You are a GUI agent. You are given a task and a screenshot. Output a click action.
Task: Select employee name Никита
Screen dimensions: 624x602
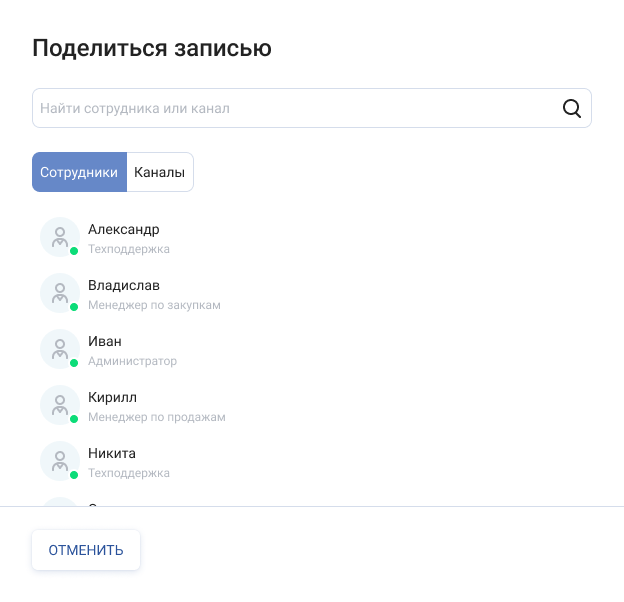(112, 453)
